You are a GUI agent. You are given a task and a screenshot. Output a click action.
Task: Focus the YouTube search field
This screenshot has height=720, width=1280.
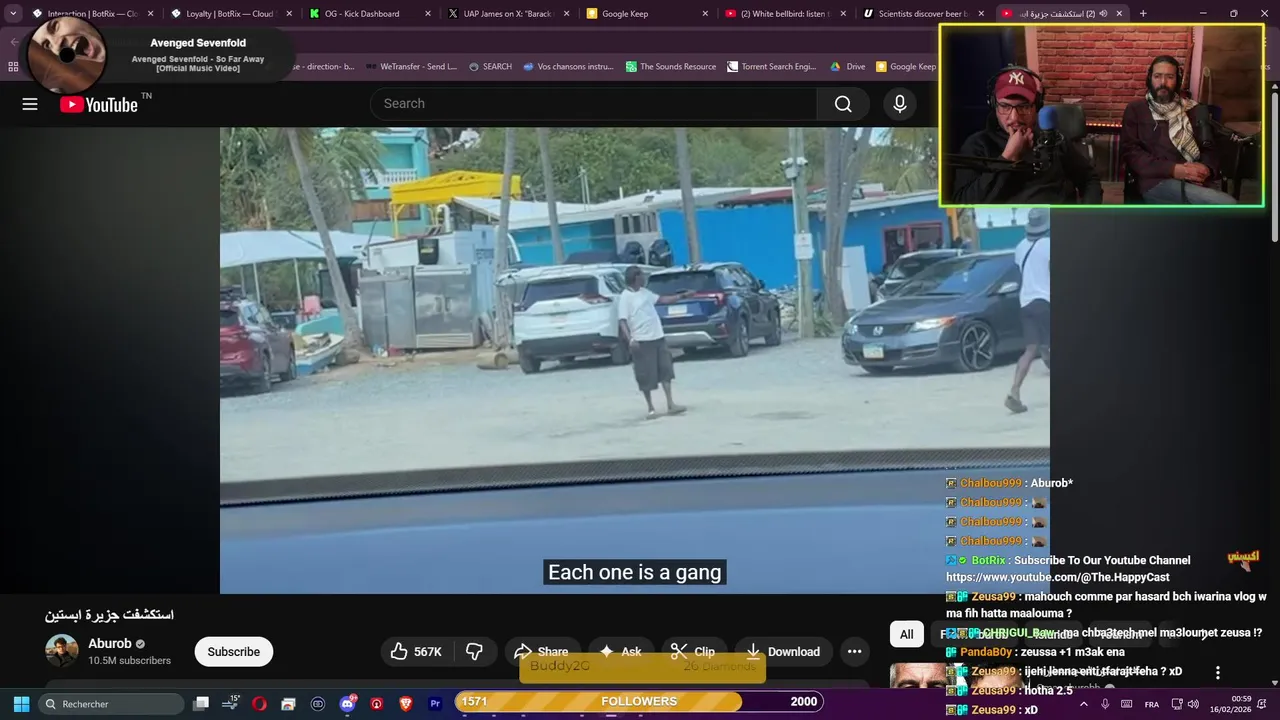coord(594,104)
